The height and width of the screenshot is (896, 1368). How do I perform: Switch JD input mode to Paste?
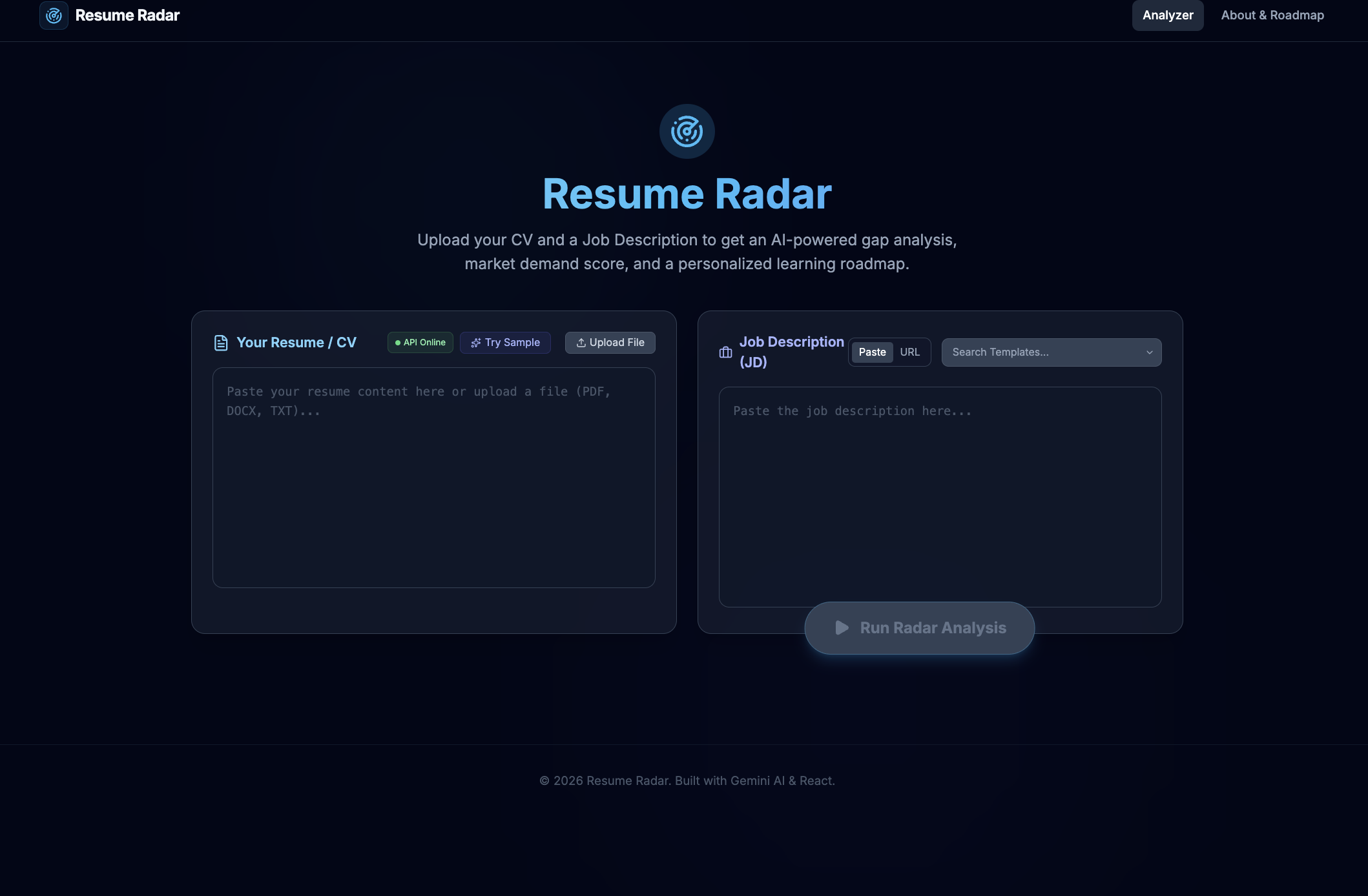click(872, 352)
